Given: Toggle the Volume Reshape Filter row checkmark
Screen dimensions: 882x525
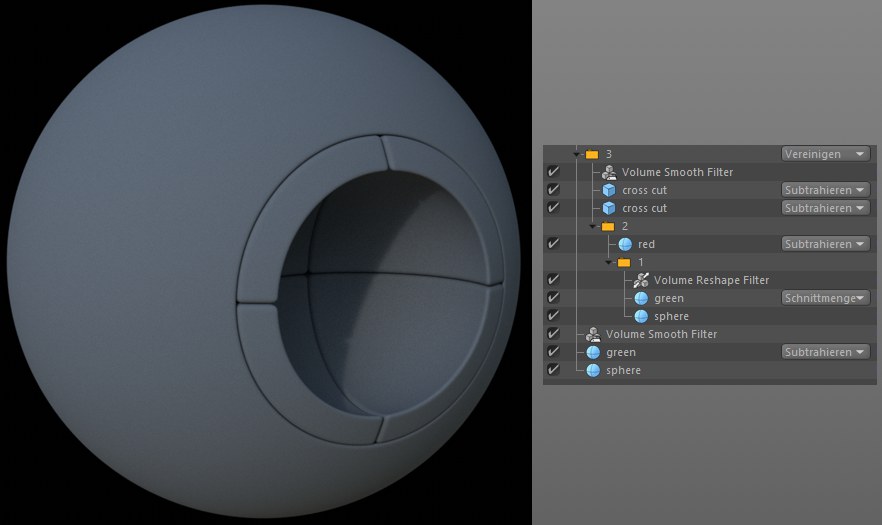Looking at the screenshot, I should click(553, 280).
